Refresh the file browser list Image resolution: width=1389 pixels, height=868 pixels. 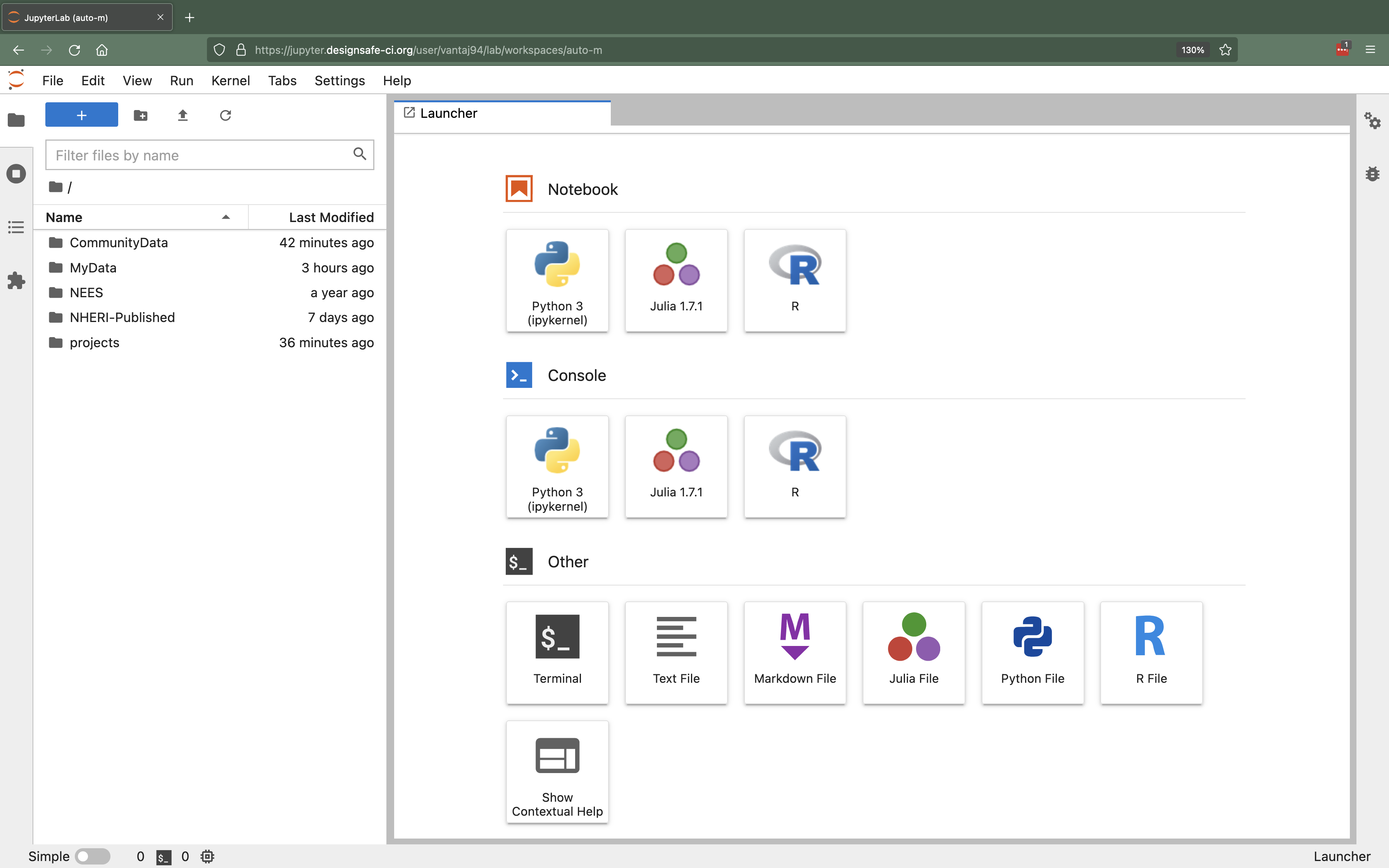click(x=225, y=115)
